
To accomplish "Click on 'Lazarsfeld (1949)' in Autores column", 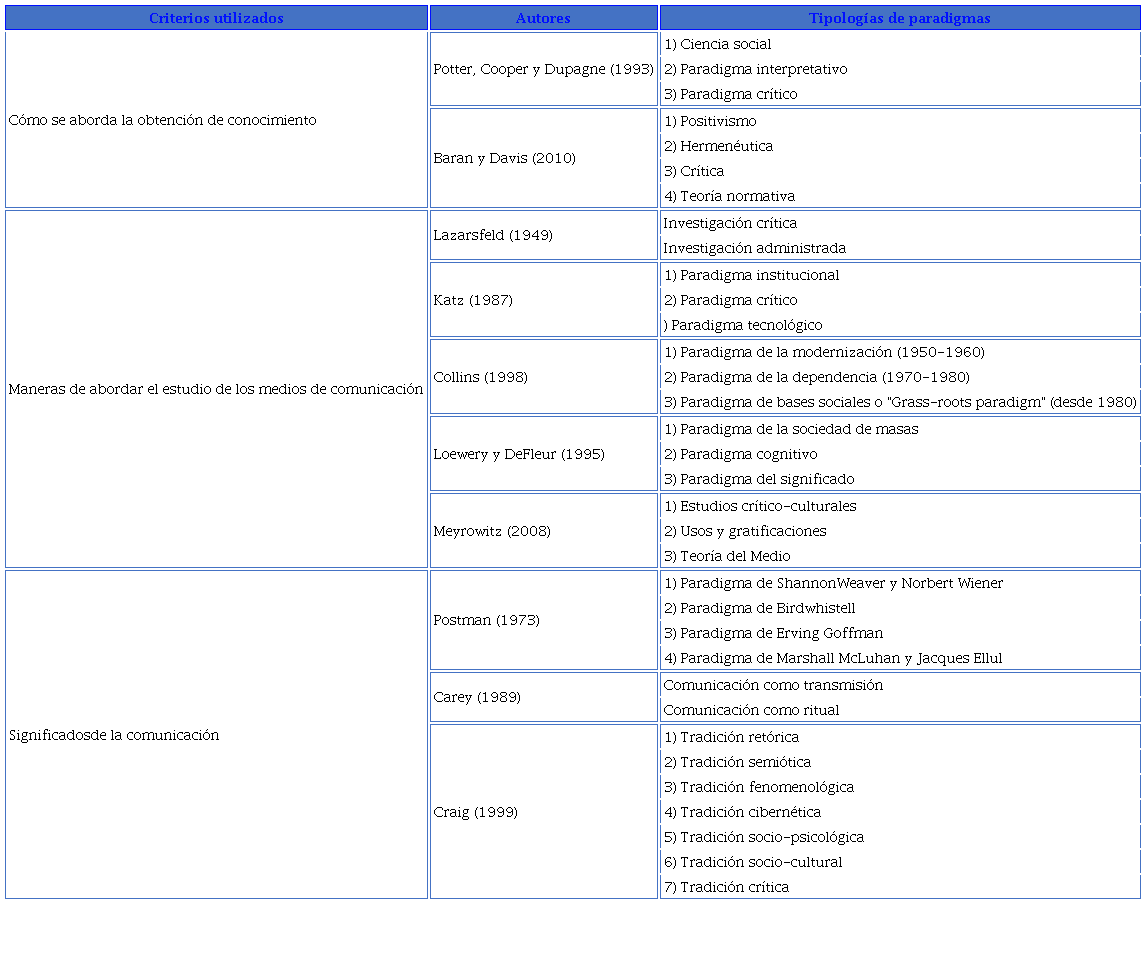I will [x=493, y=235].
